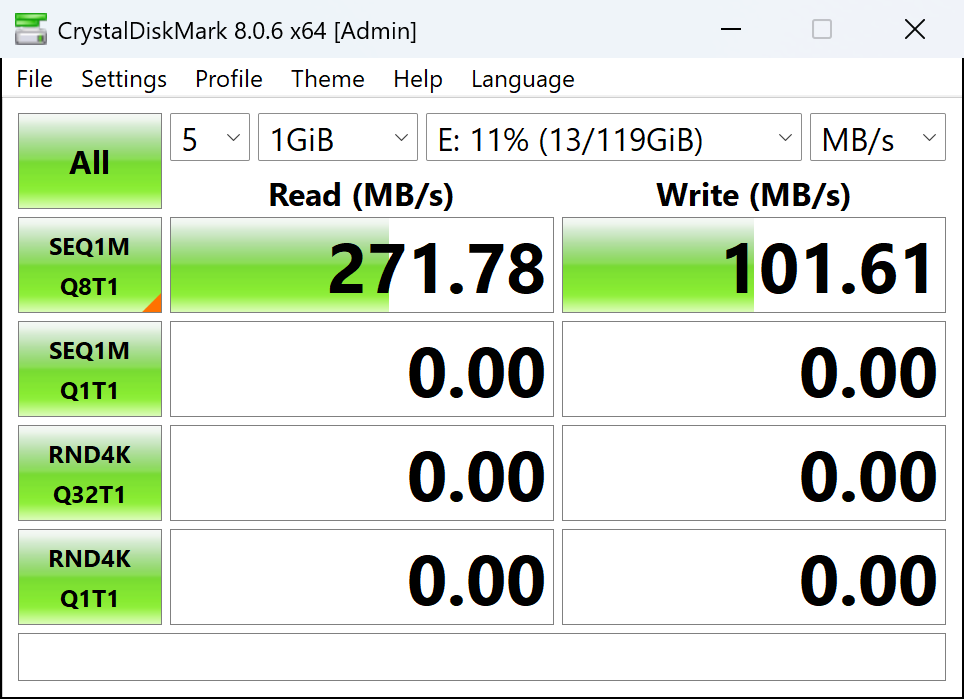964x699 pixels.
Task: Click the empty comment field at bottom
Action: [482, 657]
